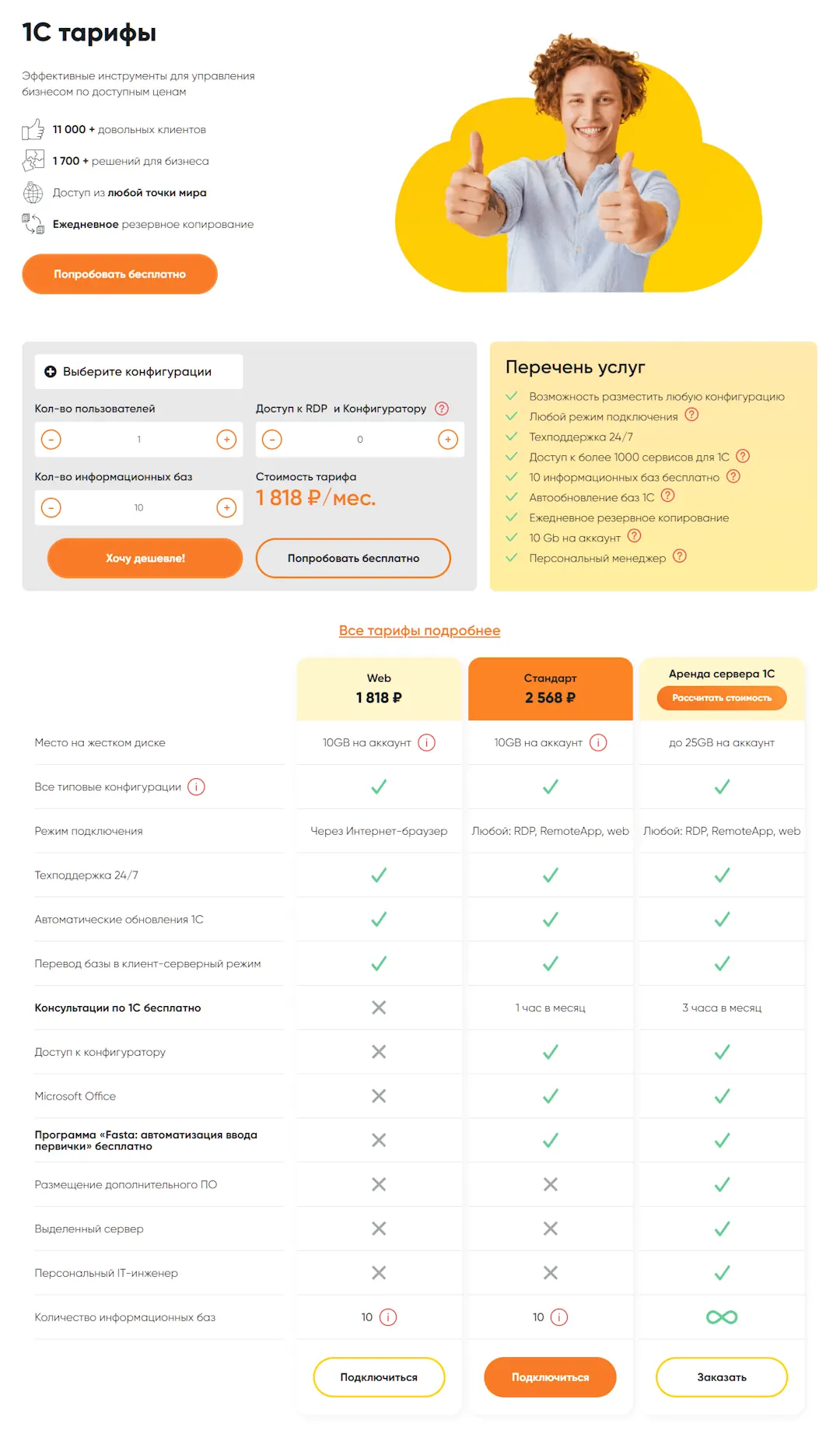Increase Доступ к RDP counter value
840x1441 pixels.
448,439
